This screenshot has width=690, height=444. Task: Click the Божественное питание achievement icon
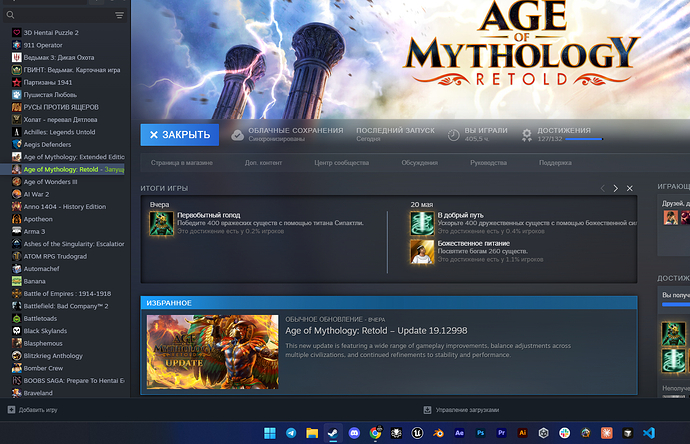[x=422, y=252]
